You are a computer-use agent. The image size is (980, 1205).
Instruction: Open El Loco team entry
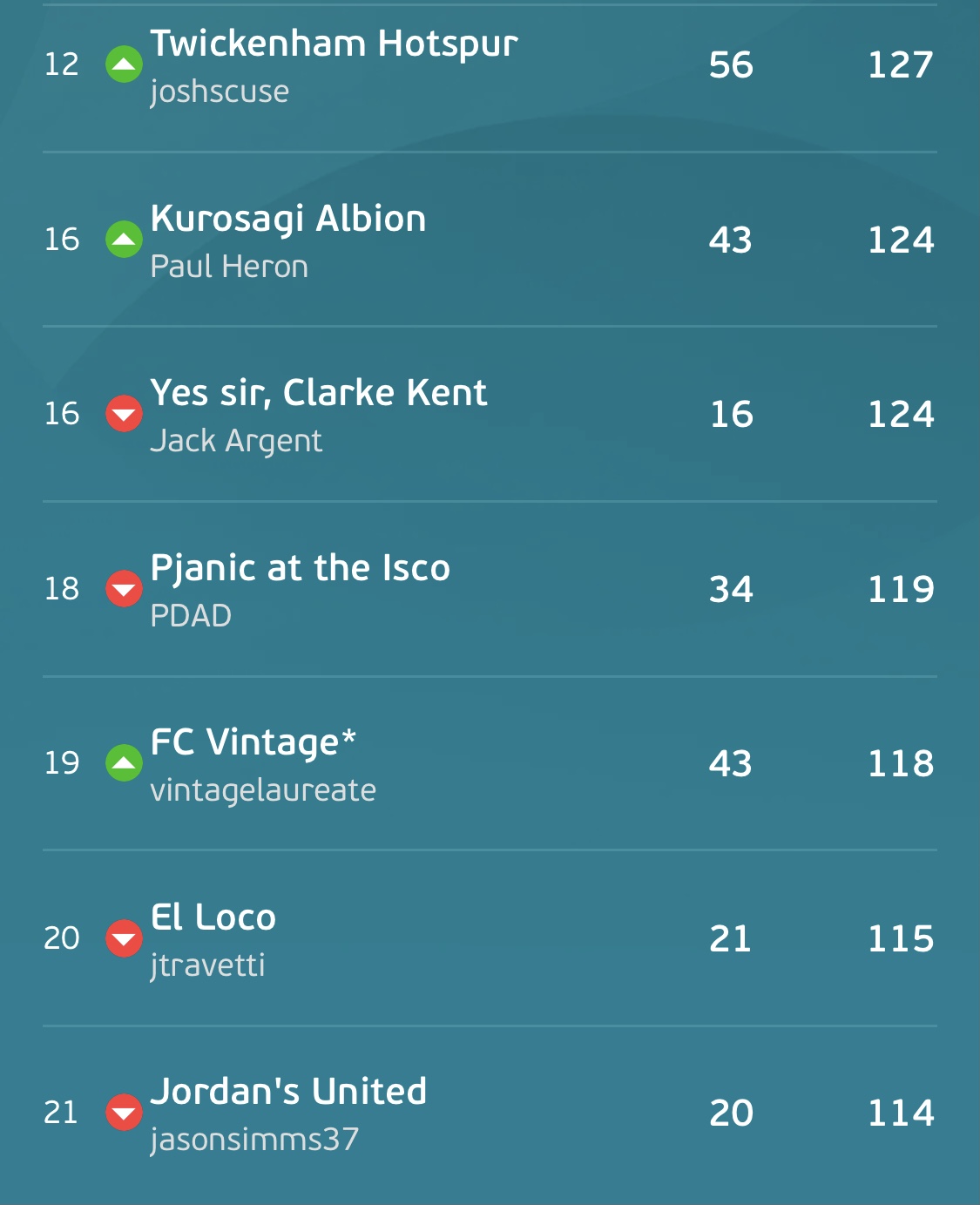(x=213, y=917)
